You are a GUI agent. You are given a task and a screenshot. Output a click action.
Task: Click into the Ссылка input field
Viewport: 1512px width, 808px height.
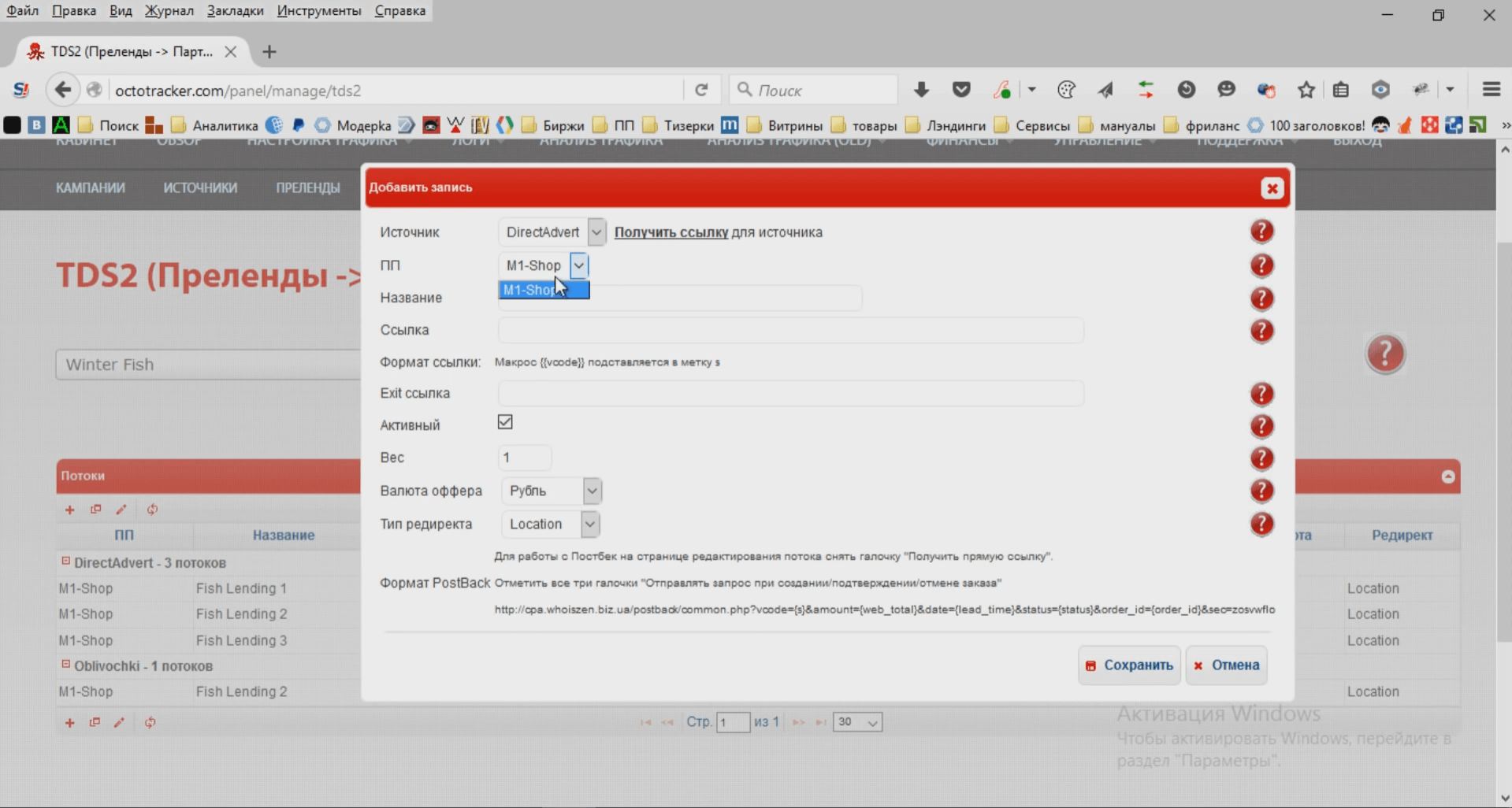[x=790, y=331]
